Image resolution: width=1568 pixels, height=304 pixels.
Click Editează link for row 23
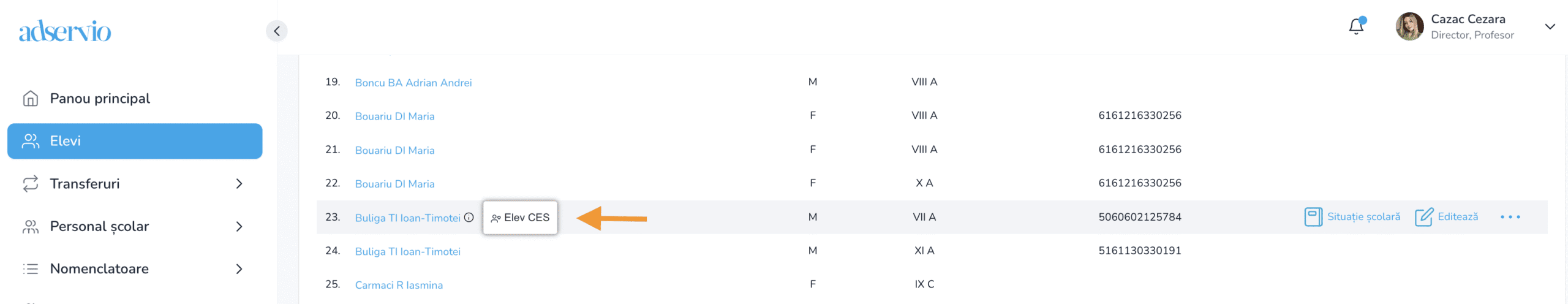pos(1457,217)
